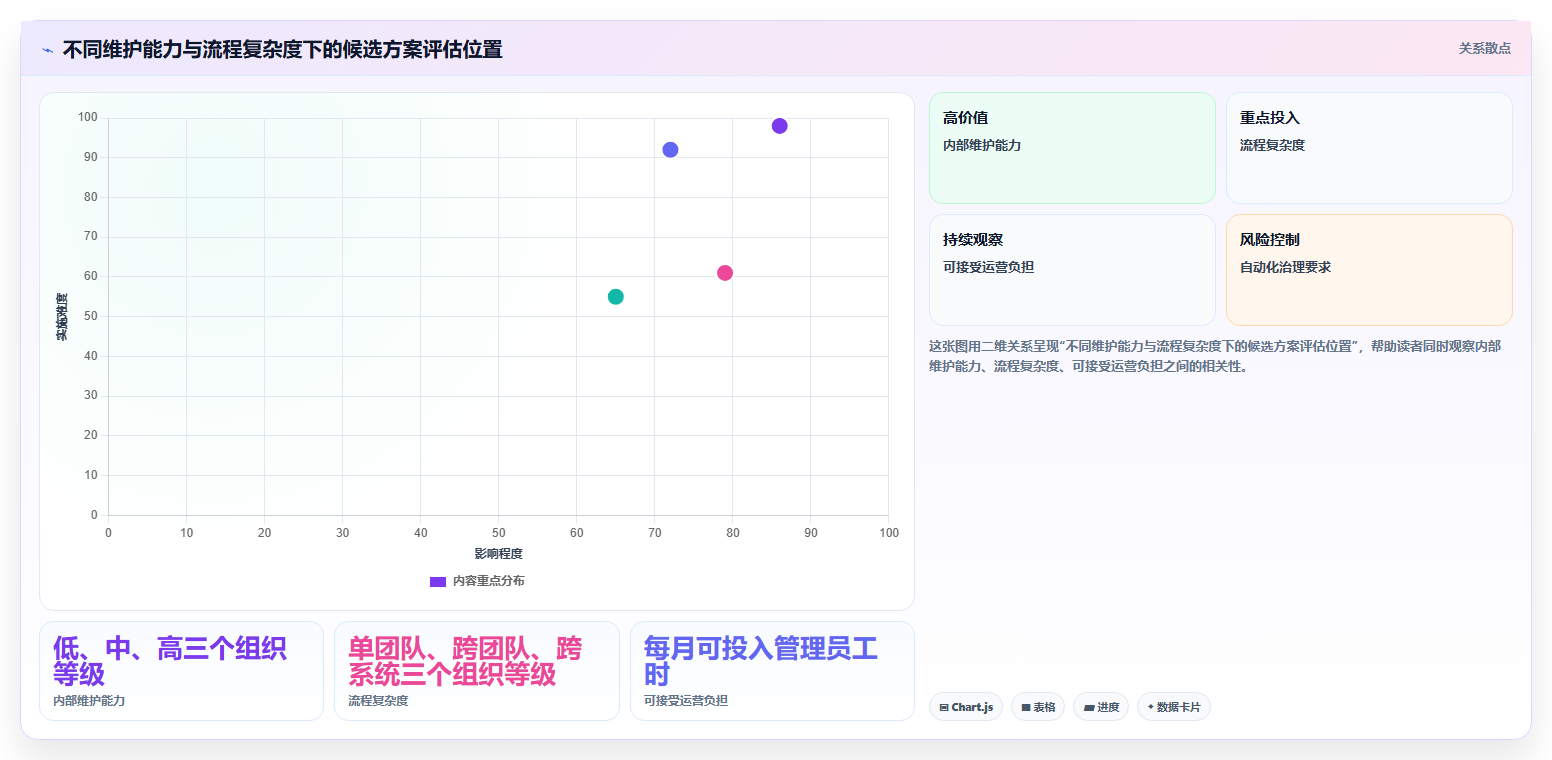Screen dimensions: 1552x760
Task: Select the teal data point in chart
Action: pyautogui.click(x=616, y=297)
